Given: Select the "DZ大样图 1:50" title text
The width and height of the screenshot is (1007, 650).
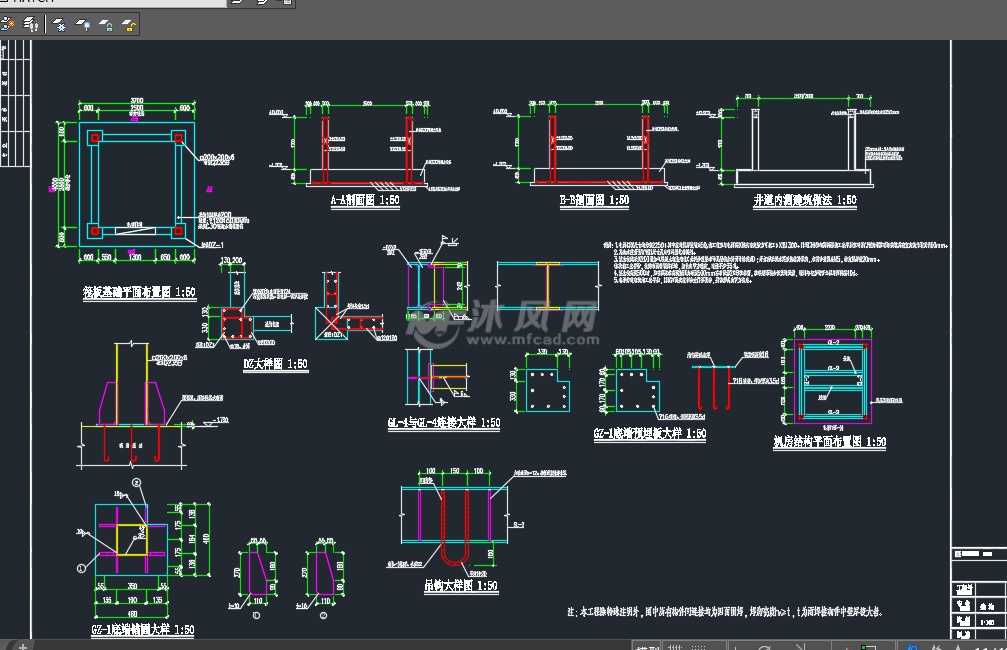Looking at the screenshot, I should click(275, 364).
